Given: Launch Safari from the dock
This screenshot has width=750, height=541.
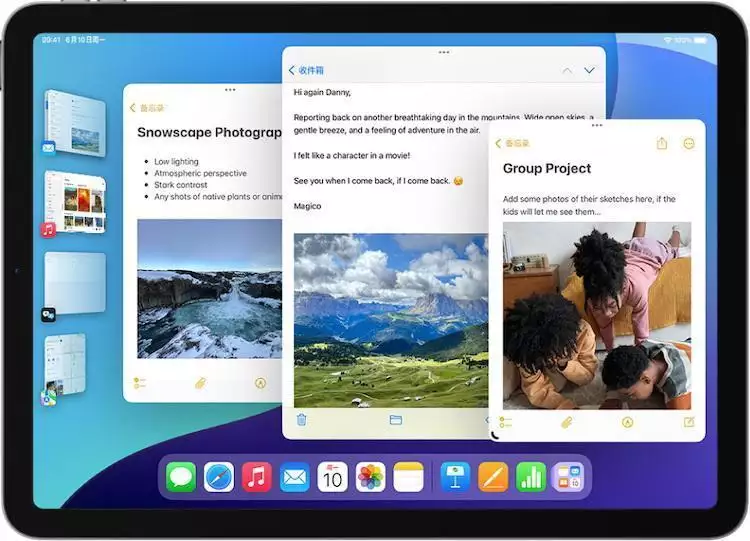Looking at the screenshot, I should (x=219, y=477).
